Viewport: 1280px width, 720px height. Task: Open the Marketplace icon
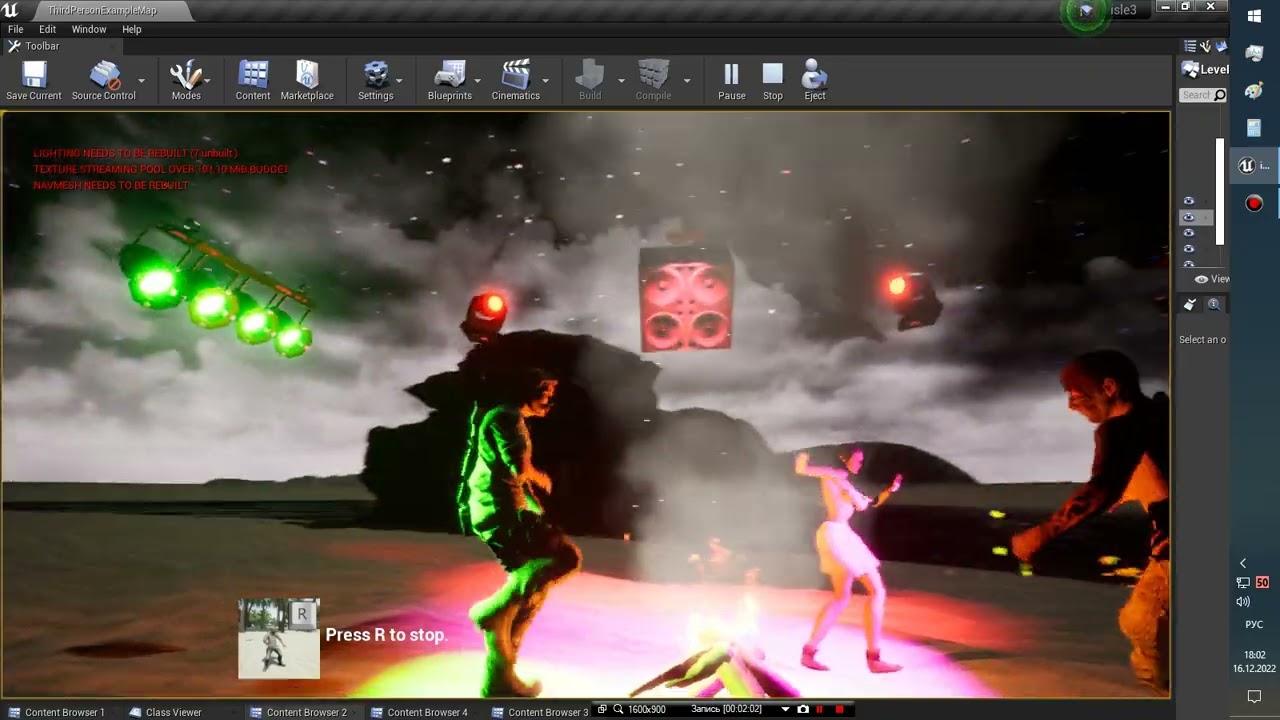tap(307, 80)
